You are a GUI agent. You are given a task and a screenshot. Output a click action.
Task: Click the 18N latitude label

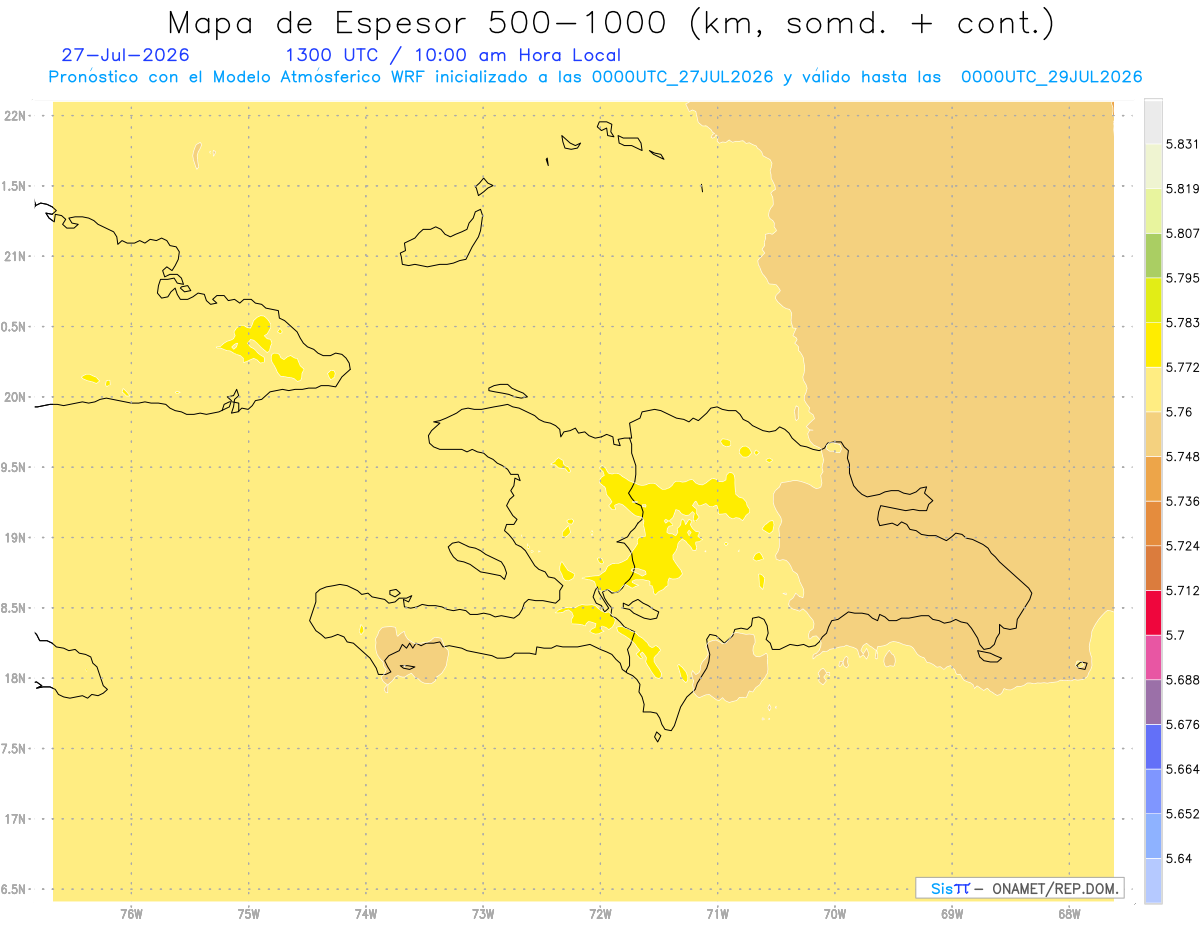coord(14,678)
